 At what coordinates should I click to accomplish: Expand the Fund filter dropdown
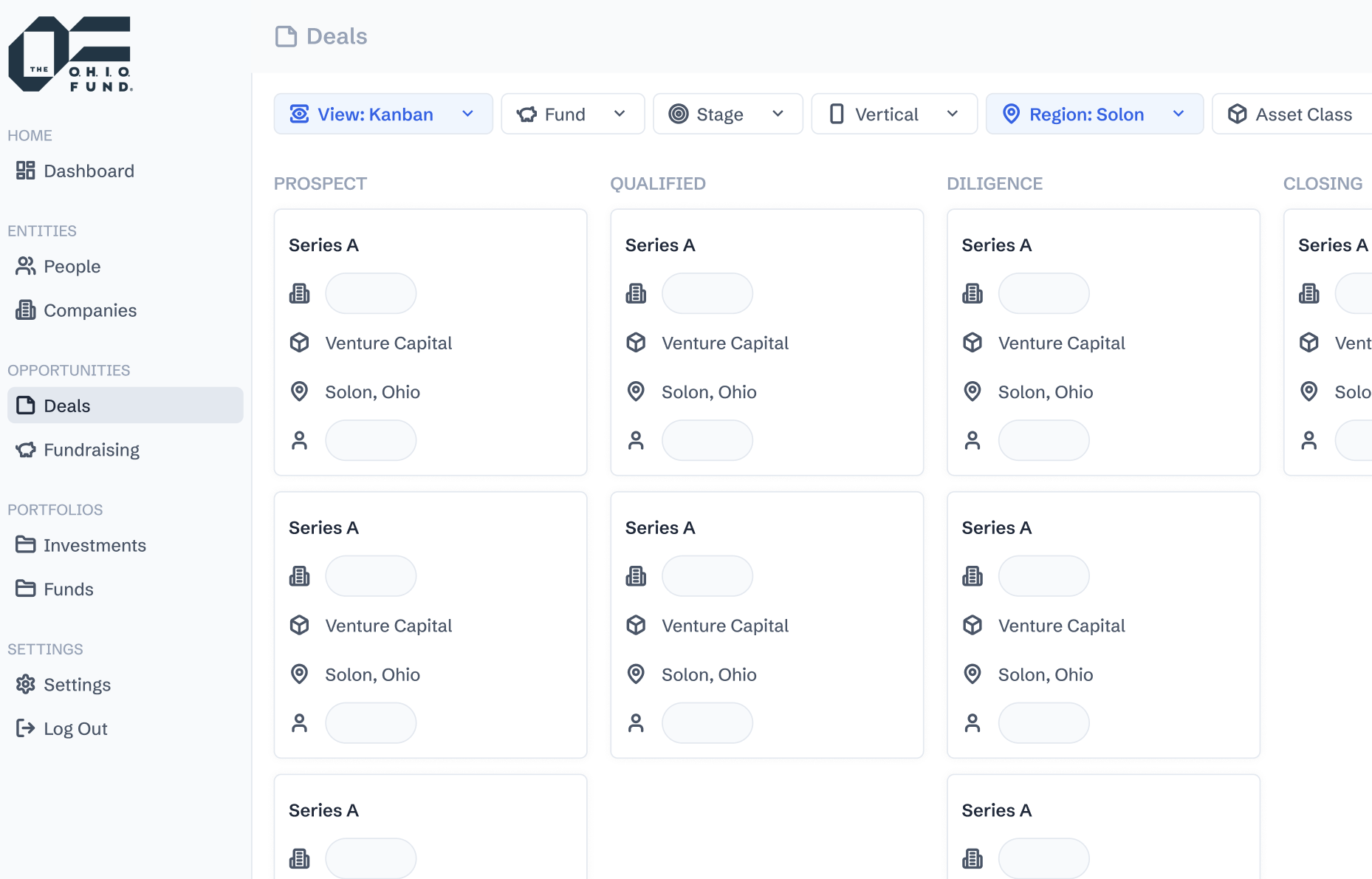(x=572, y=114)
